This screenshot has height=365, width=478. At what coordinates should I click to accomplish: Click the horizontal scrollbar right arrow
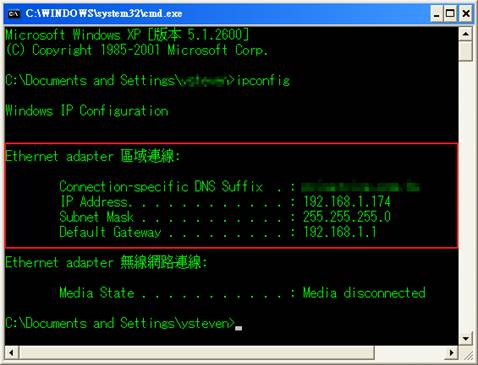(x=452, y=353)
